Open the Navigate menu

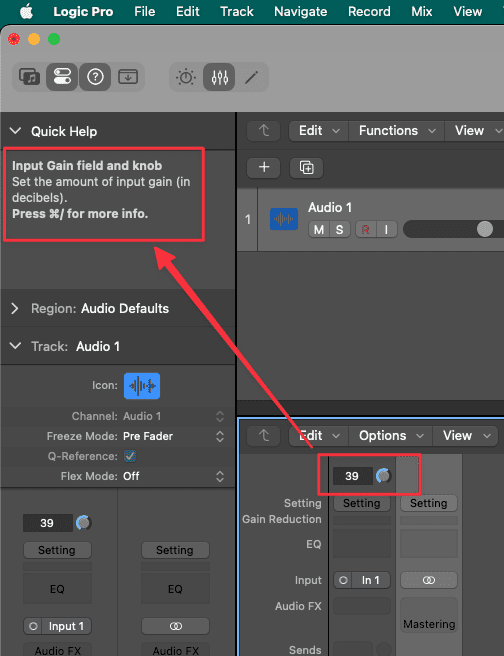tap(301, 12)
